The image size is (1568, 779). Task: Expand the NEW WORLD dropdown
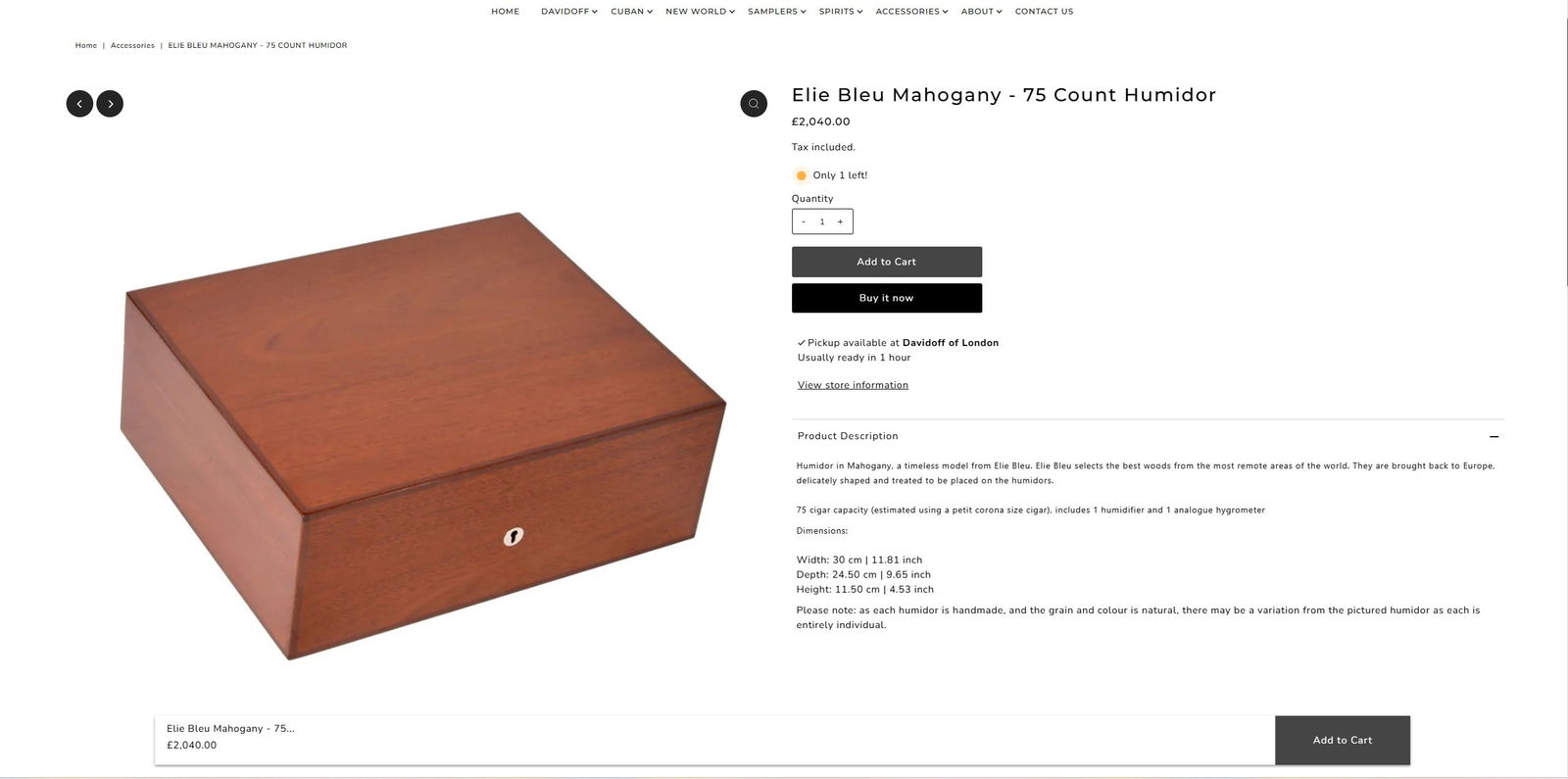(698, 11)
